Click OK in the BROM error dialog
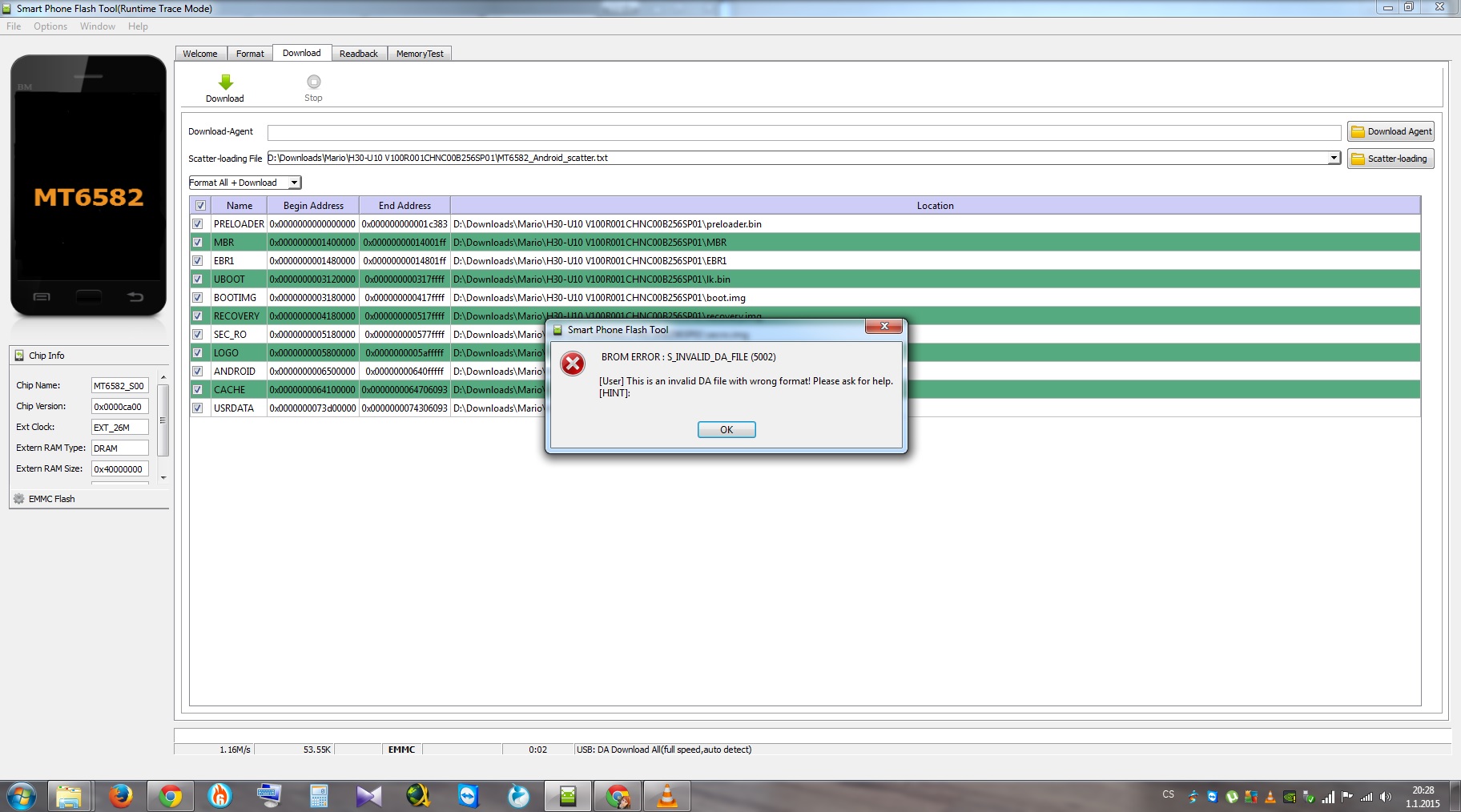1461x812 pixels. [x=726, y=430]
